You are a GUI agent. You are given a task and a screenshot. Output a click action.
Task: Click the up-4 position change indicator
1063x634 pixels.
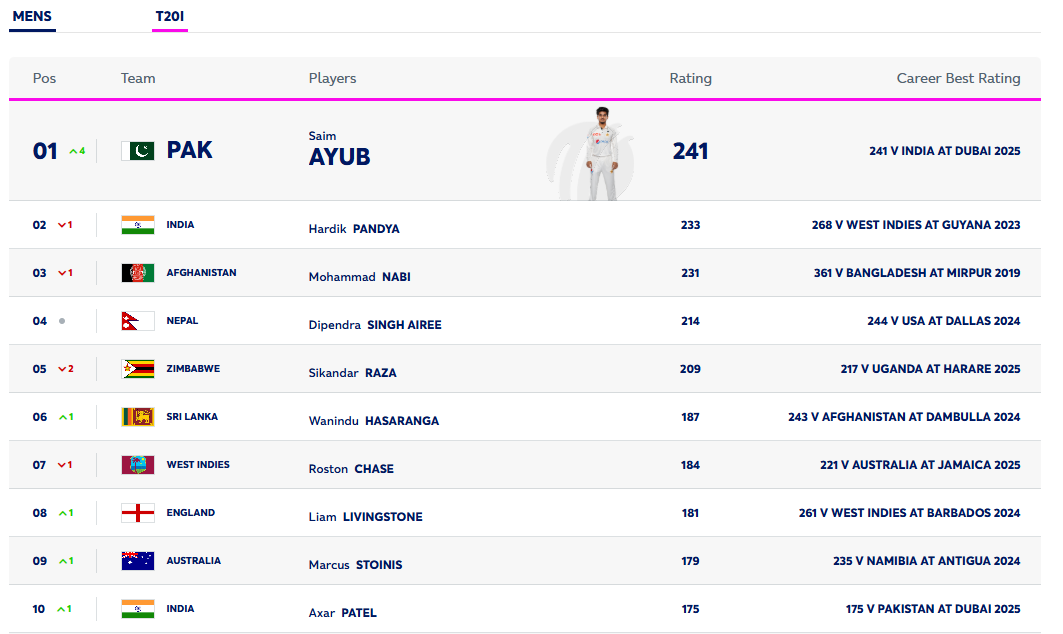click(77, 152)
